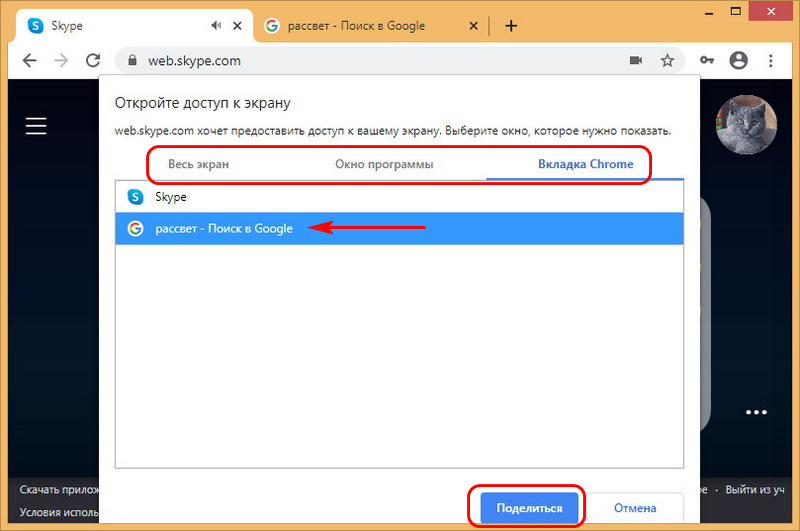This screenshot has width=800, height=531.
Task: Open the Skype three-dots more options
Action: click(x=756, y=412)
